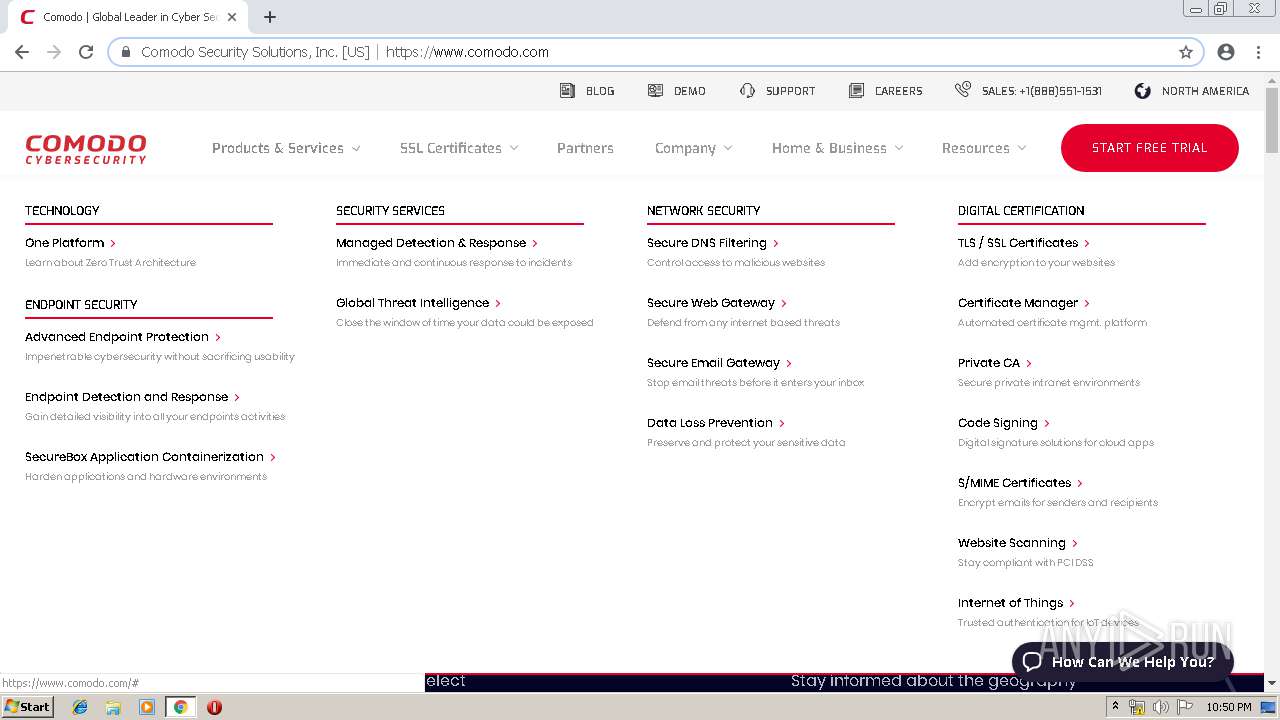Expand the Resources dropdown
The height and width of the screenshot is (720, 1280).
point(984,148)
